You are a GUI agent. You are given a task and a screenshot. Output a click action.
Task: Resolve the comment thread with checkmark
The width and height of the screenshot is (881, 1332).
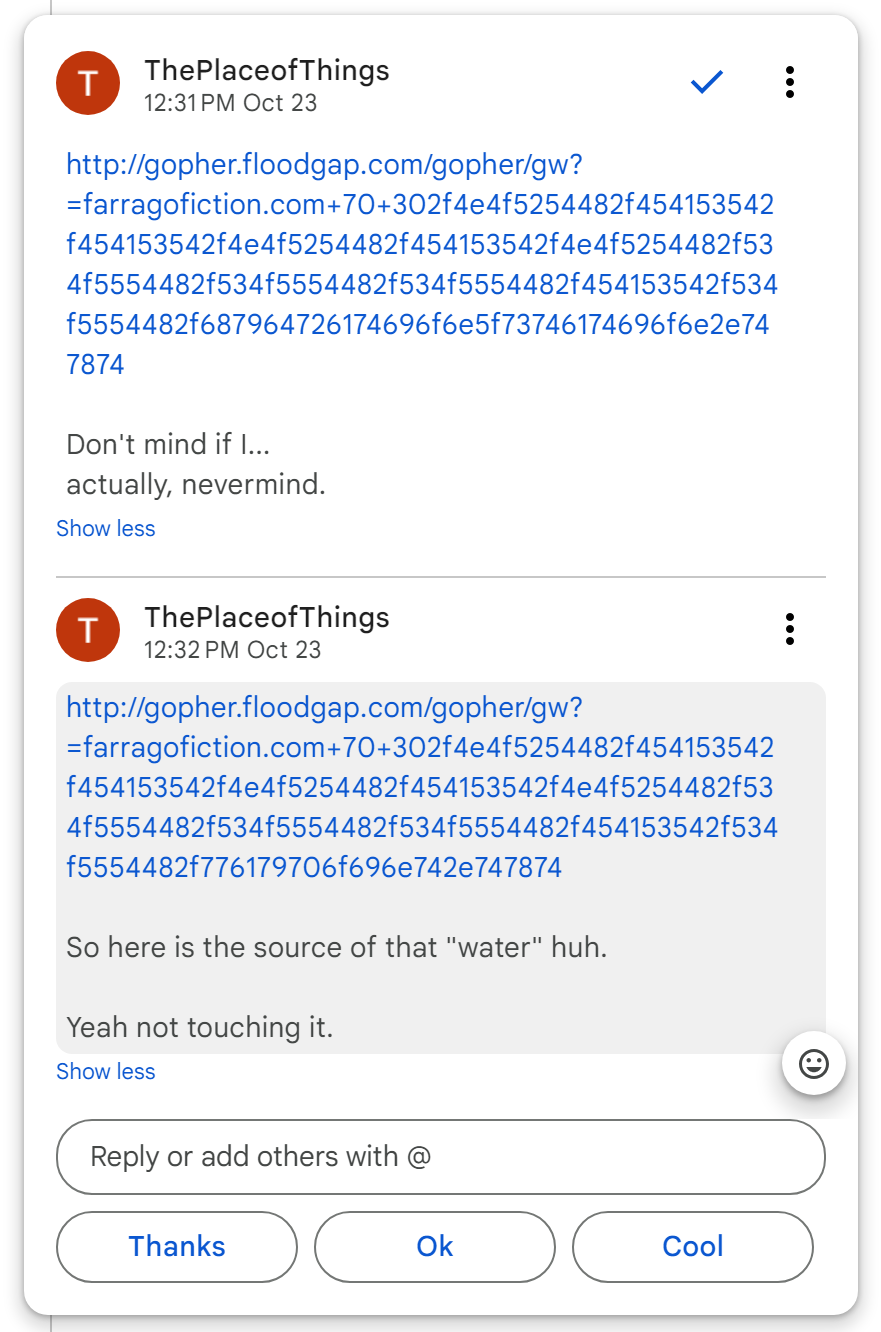click(x=706, y=83)
